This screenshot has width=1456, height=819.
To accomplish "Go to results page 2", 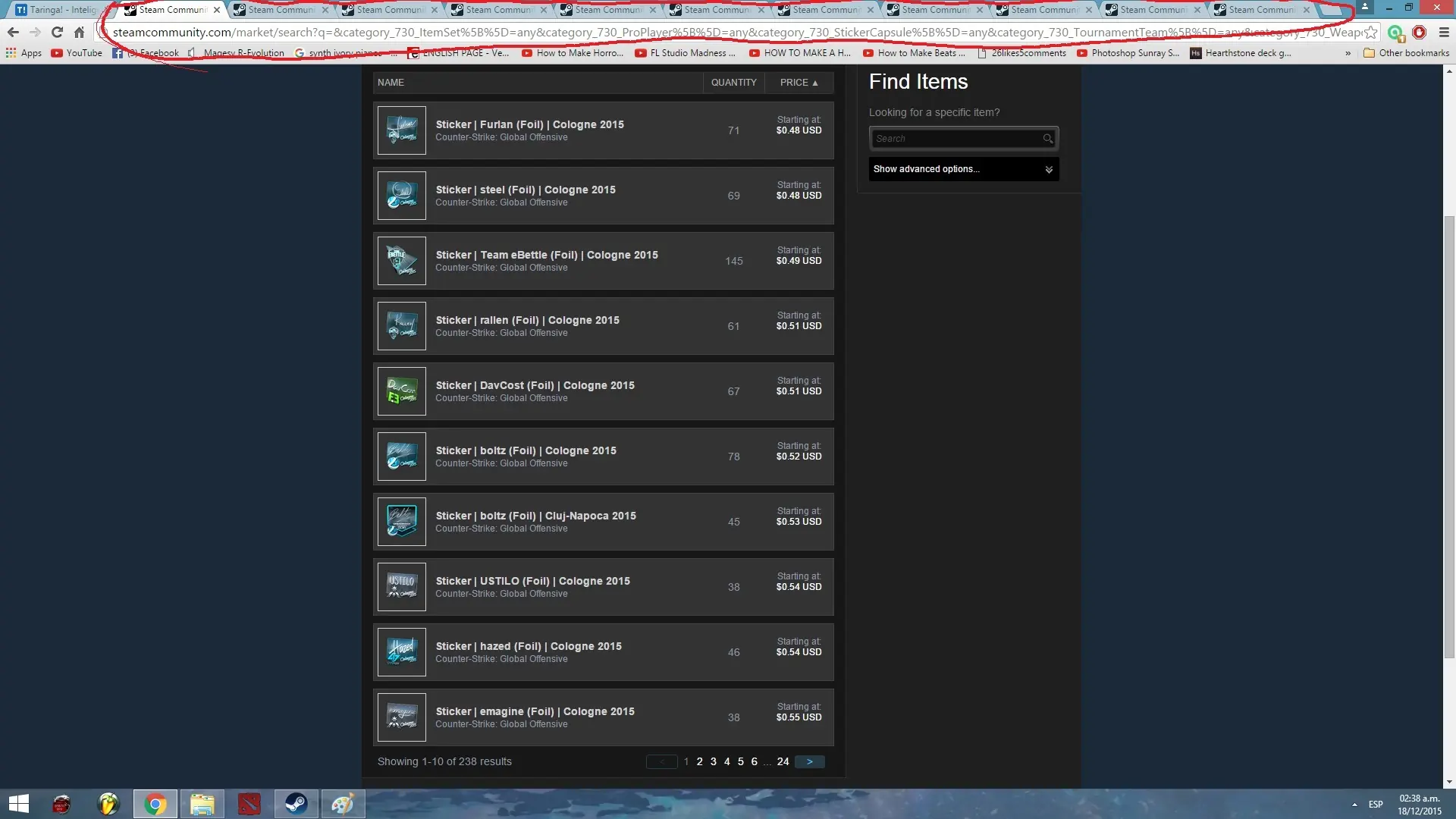I will pos(699,762).
